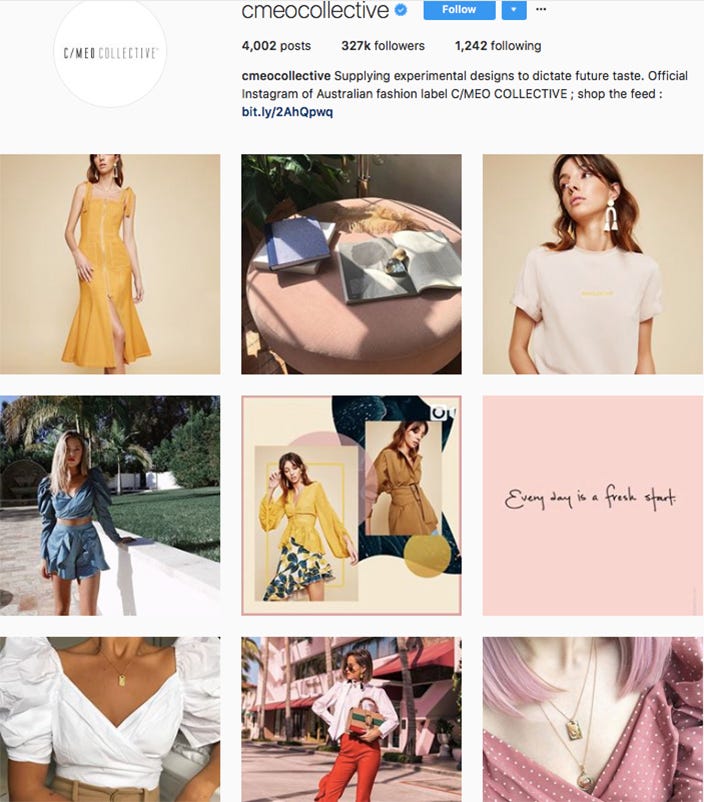Screen dimensions: 704x802
Task: Click the blue verified badge icon
Action: (x=402, y=10)
